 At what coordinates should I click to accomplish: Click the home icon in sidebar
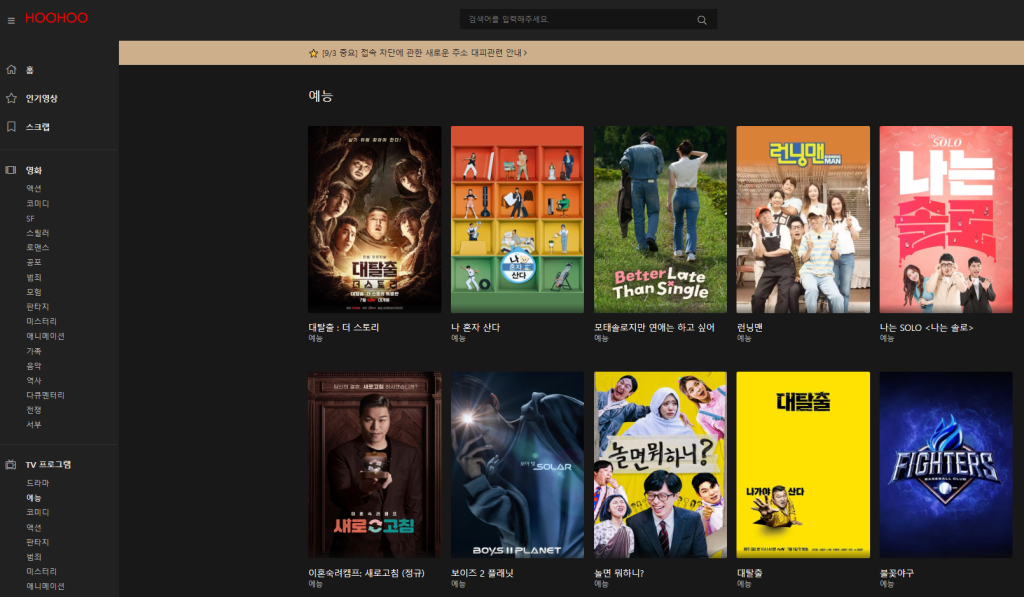click(x=11, y=70)
